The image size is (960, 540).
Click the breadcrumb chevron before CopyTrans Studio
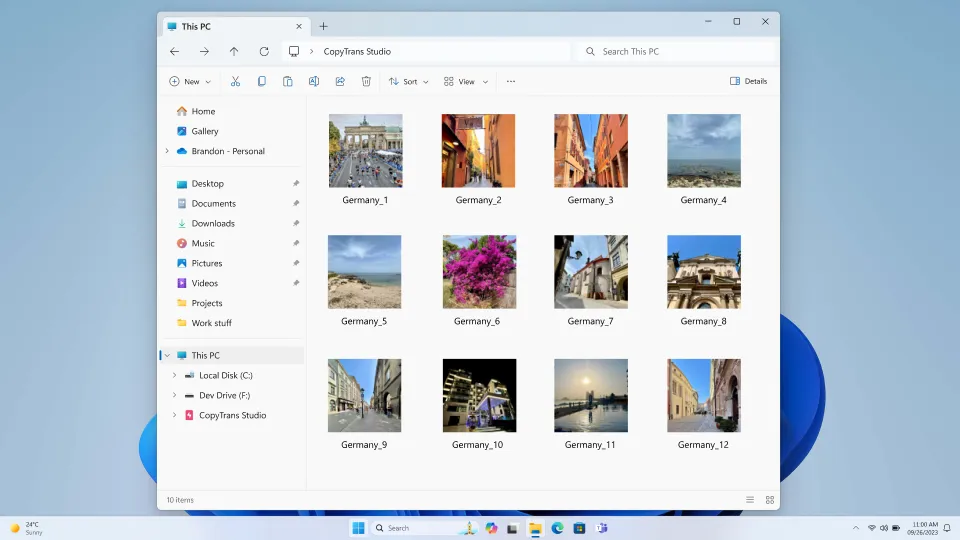[x=311, y=51]
